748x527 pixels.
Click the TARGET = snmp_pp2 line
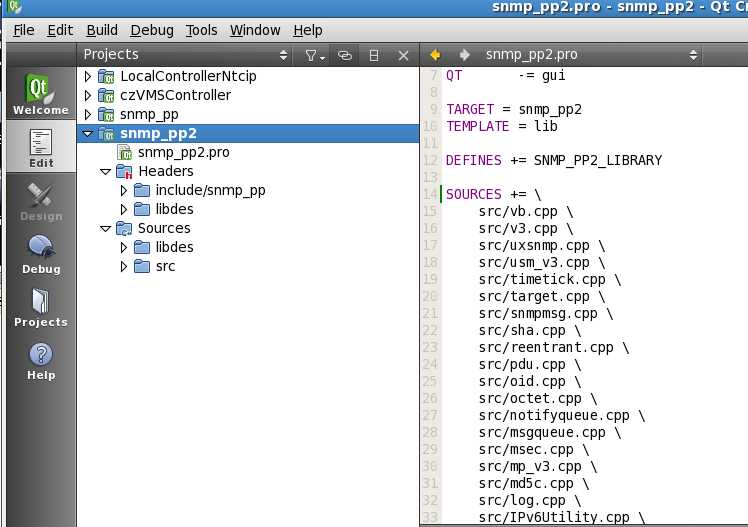[514, 109]
